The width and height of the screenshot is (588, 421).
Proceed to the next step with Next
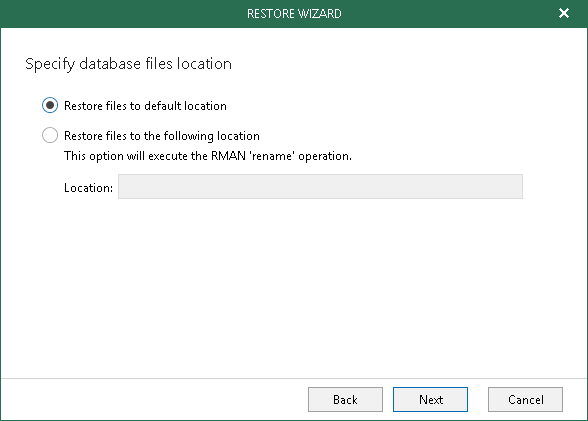click(x=430, y=400)
